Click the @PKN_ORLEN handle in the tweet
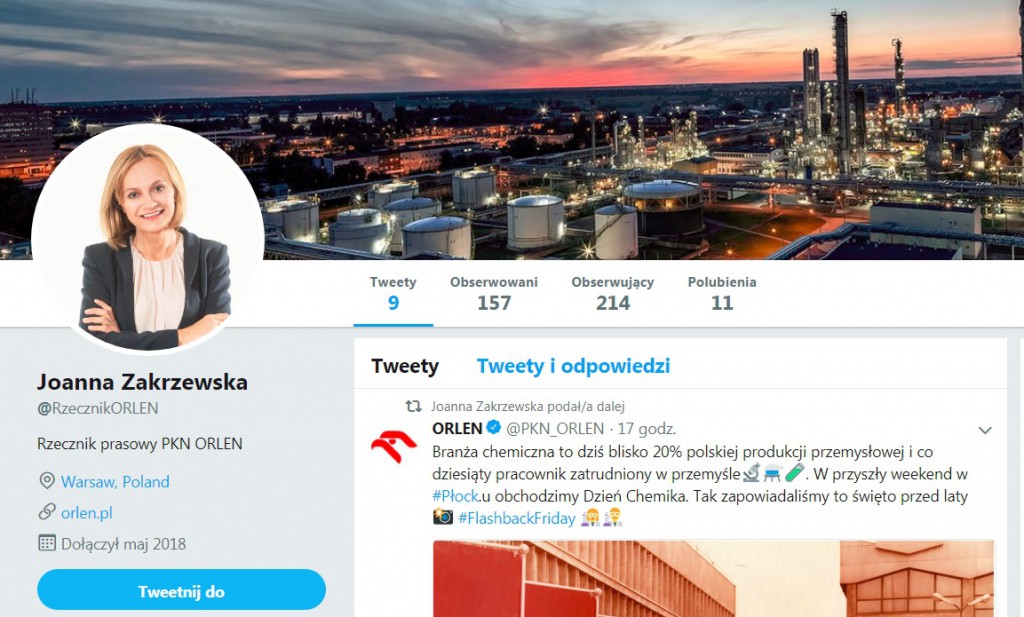This screenshot has height=617, width=1024. [x=555, y=429]
